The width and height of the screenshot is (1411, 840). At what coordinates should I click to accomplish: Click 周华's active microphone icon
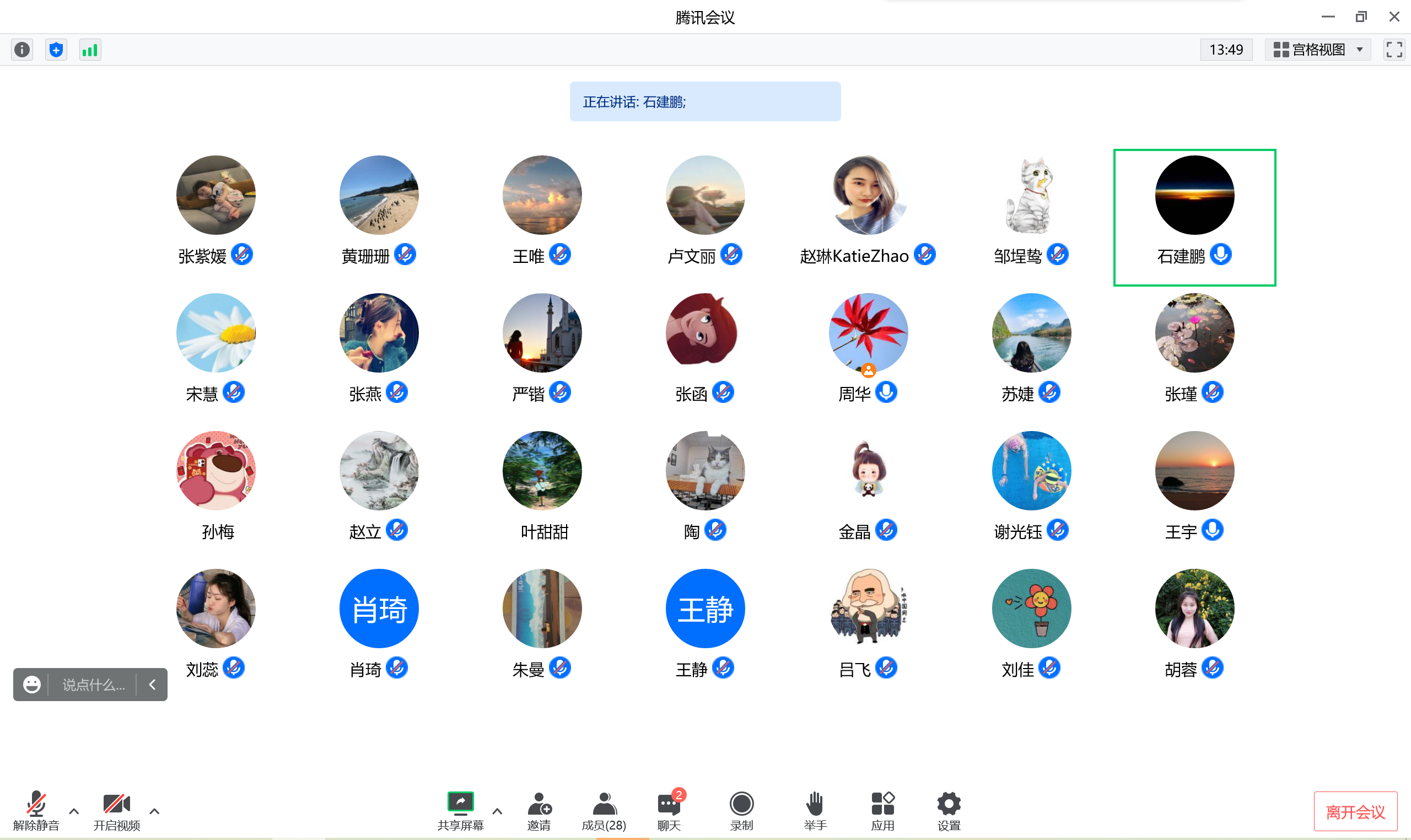click(x=886, y=393)
